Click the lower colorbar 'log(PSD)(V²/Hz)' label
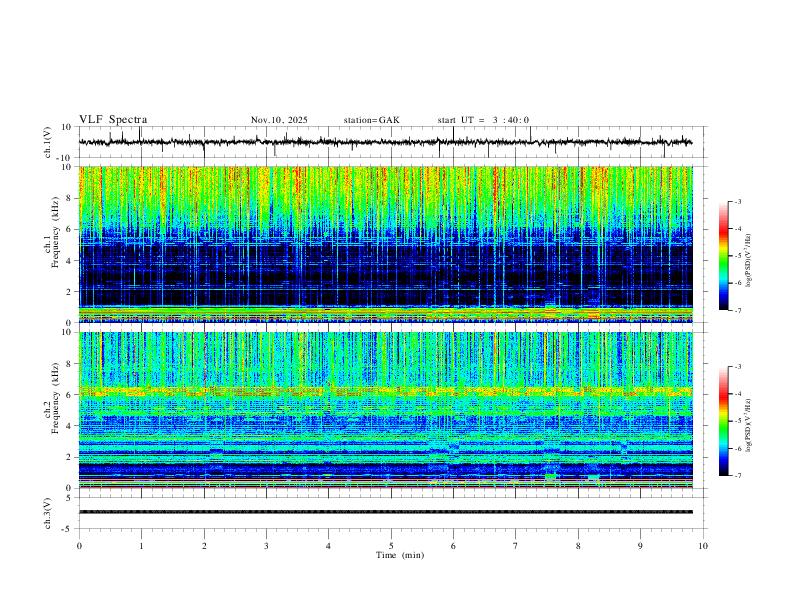792x612 pixels. pyautogui.click(x=749, y=426)
